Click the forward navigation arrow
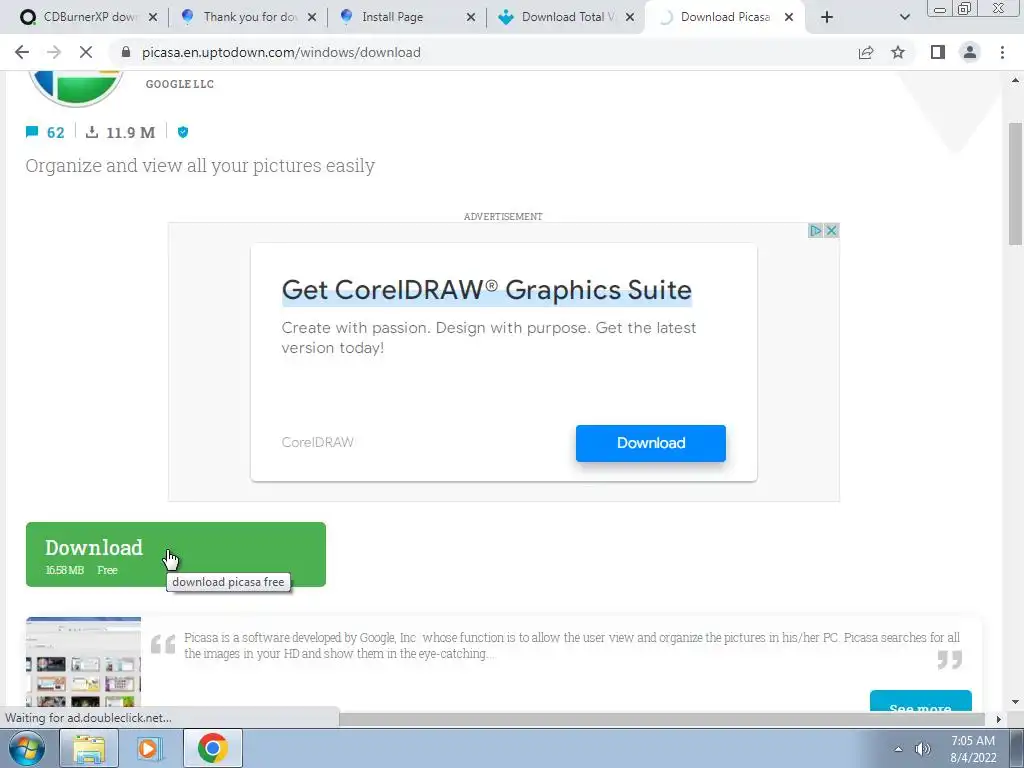The height and width of the screenshot is (768, 1024). (54, 52)
